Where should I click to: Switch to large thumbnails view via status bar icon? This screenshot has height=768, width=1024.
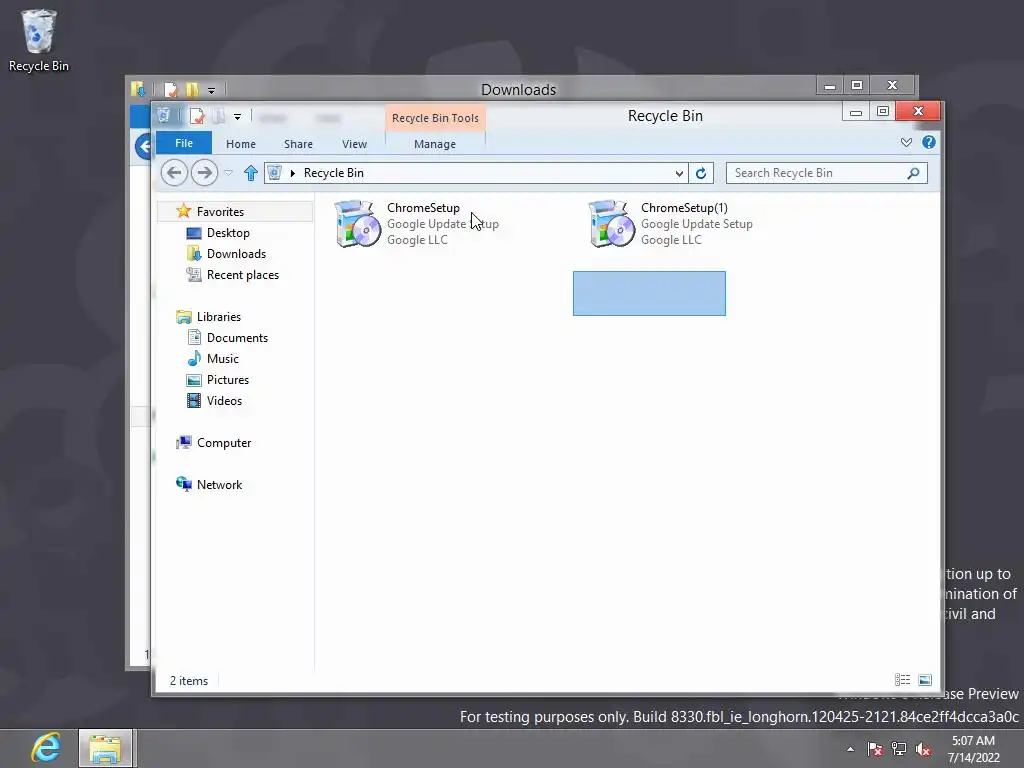click(x=925, y=680)
